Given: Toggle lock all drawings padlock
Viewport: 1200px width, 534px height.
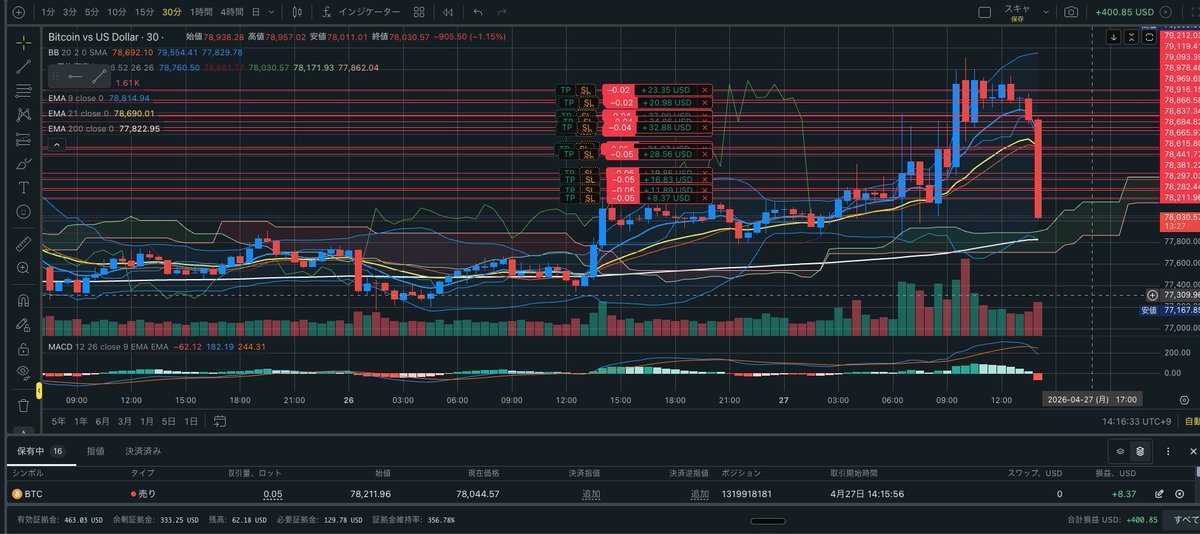Looking at the screenshot, I should click(23, 348).
